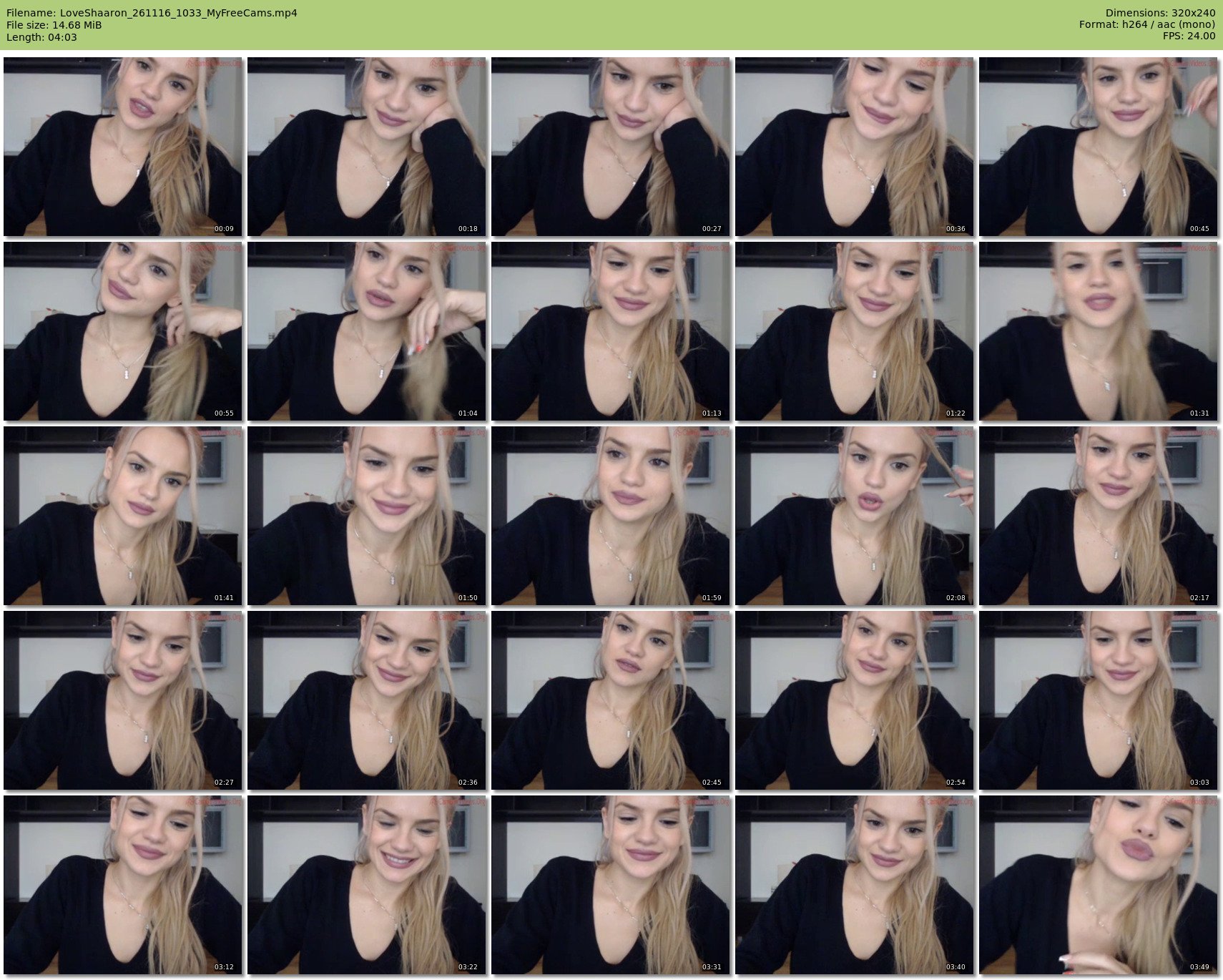This screenshot has width=1223, height=980.
Task: Choose the 03:31 video frame
Action: pyautogui.click(x=611, y=885)
